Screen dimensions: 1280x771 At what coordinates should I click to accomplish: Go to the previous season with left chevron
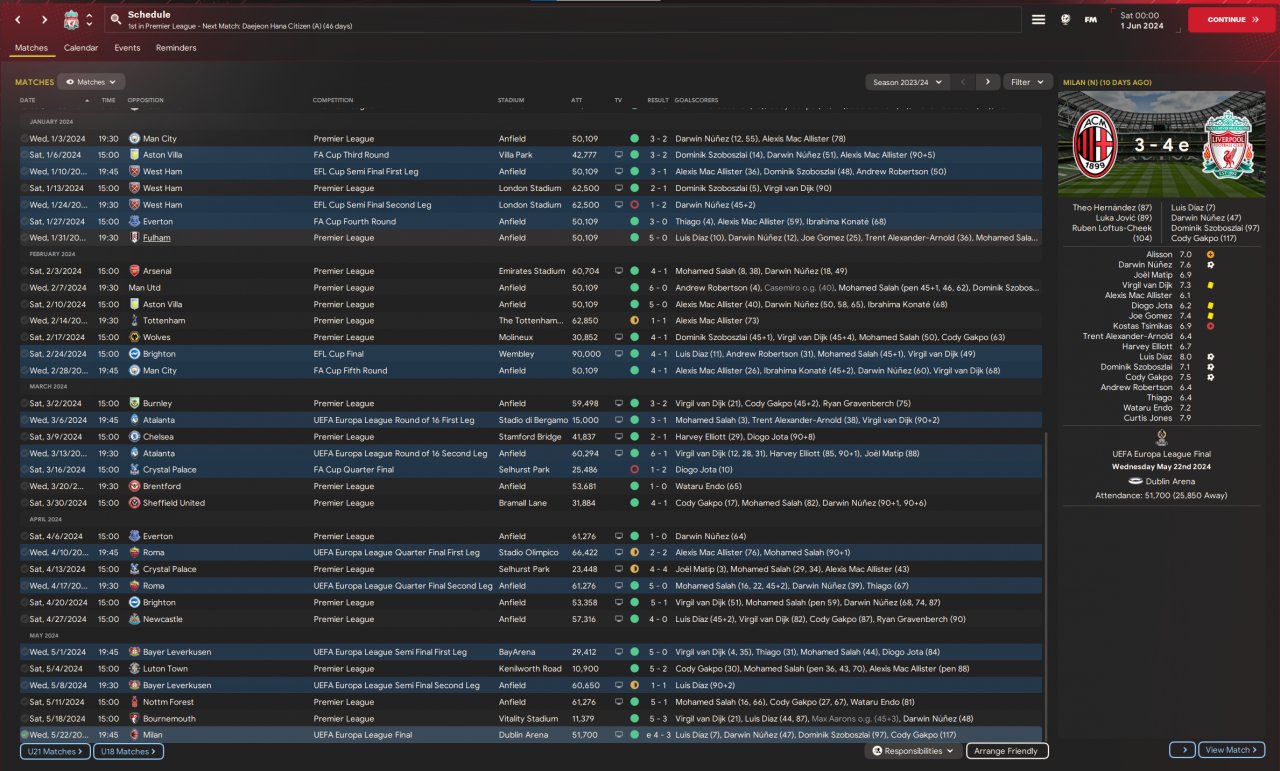tap(963, 82)
